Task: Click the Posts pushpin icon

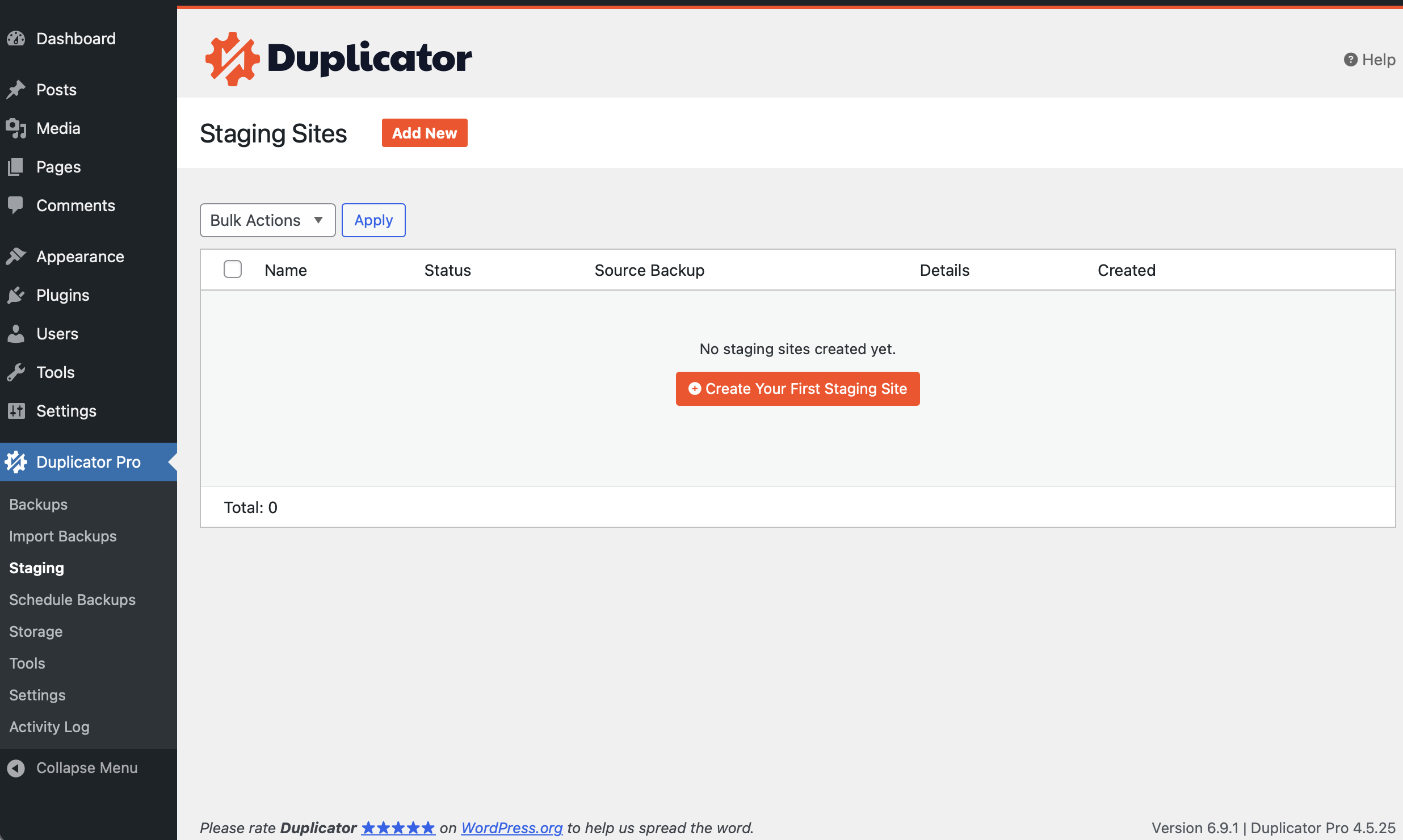Action: tap(16, 90)
